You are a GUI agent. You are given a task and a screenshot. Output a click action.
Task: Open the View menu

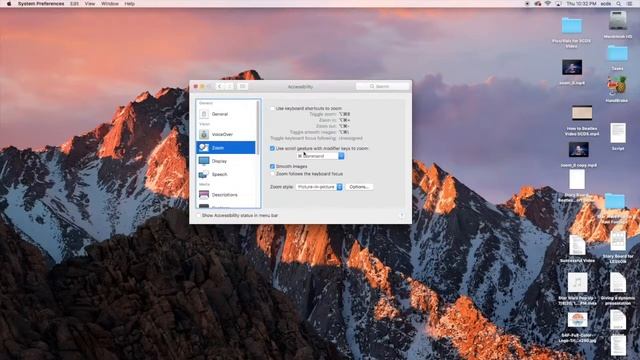(x=90, y=3)
